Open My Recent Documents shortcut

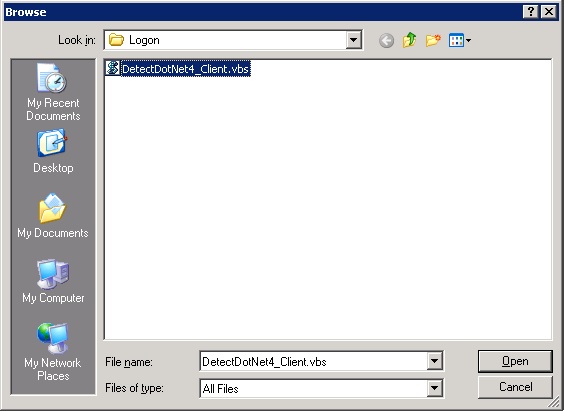(x=53, y=92)
